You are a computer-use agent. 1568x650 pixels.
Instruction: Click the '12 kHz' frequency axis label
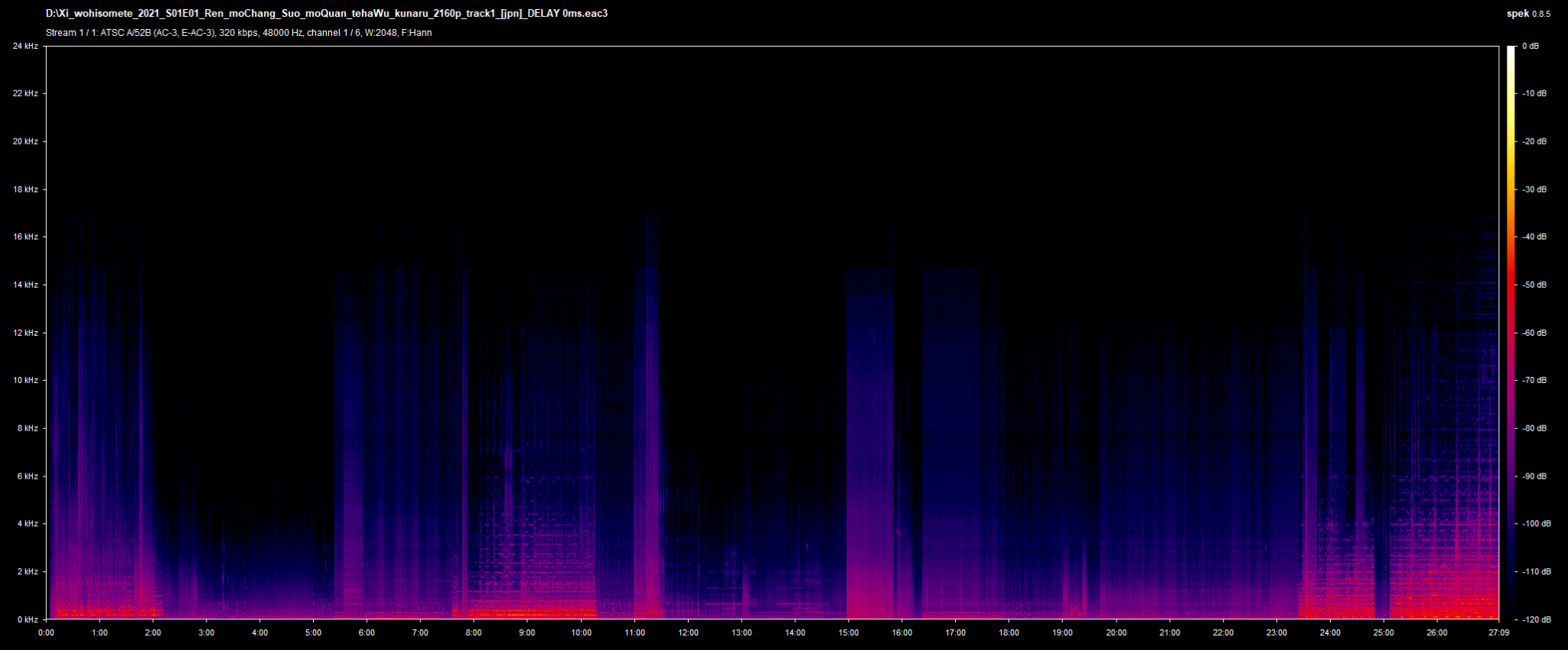[x=25, y=333]
